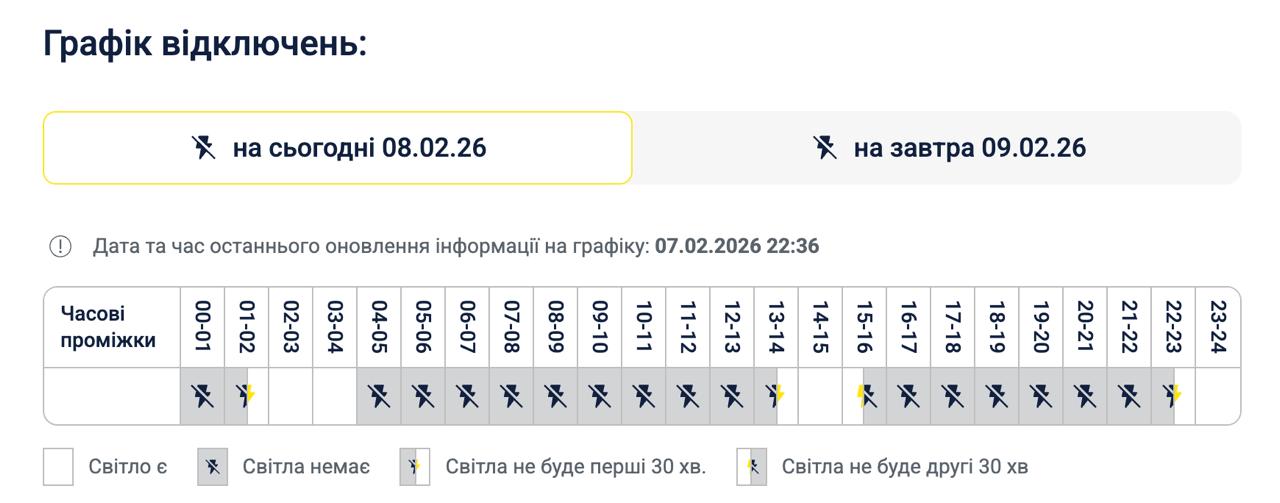Click the power-off icon in the 18-19 slot

[x=997, y=396]
